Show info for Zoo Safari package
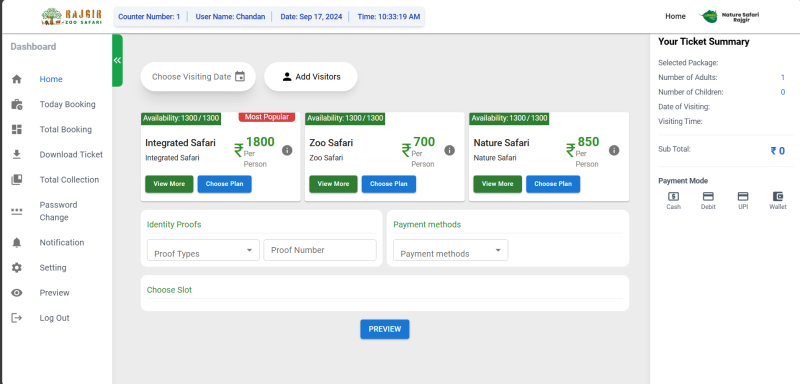800x384 pixels. click(x=449, y=150)
